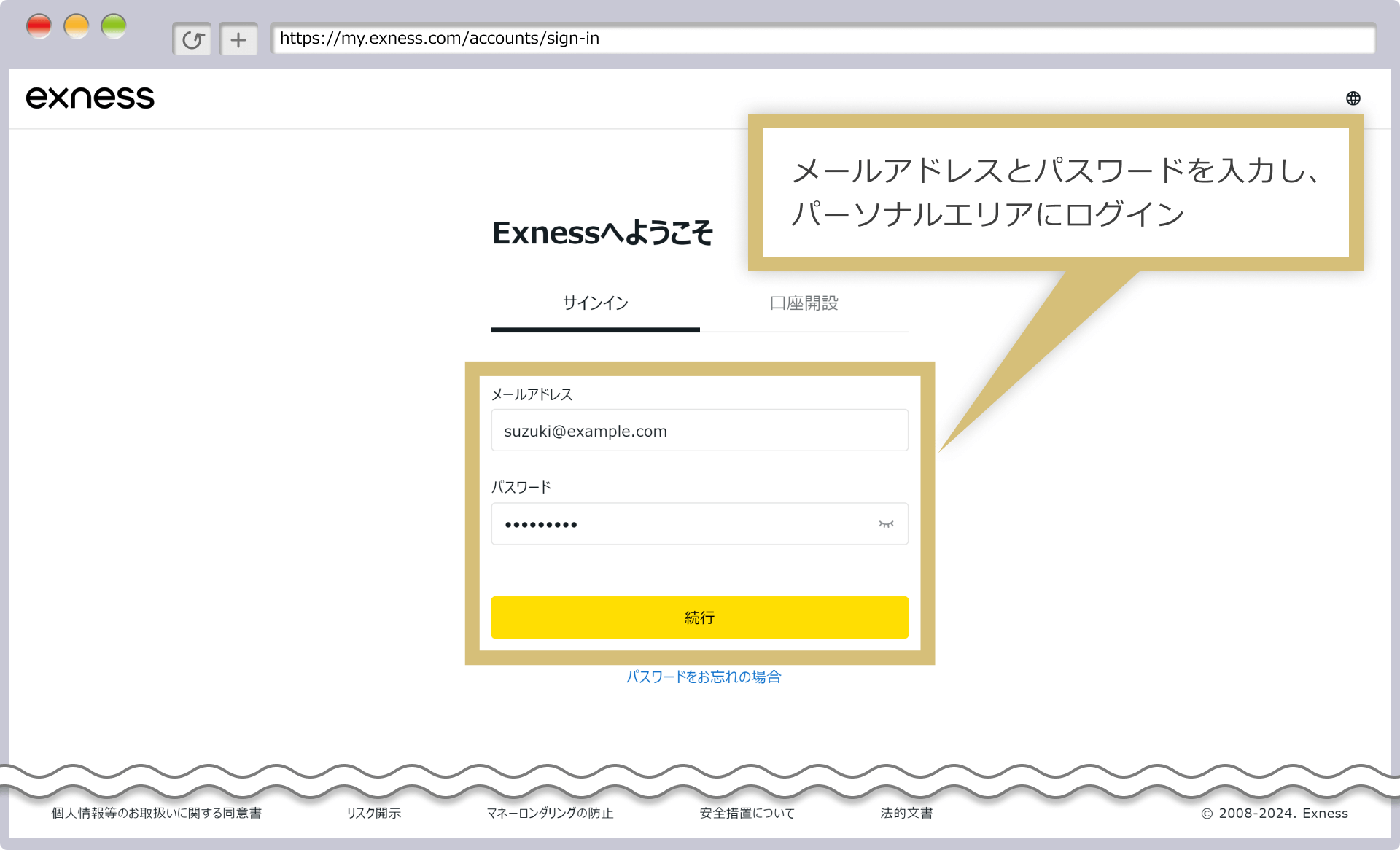1400x850 pixels.
Task: Click the yellow traffic light button
Action: pos(77,25)
